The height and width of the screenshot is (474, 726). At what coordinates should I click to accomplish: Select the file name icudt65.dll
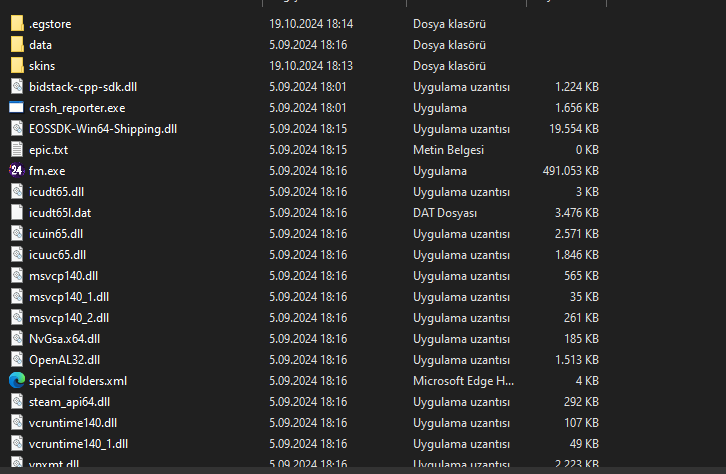(x=56, y=192)
